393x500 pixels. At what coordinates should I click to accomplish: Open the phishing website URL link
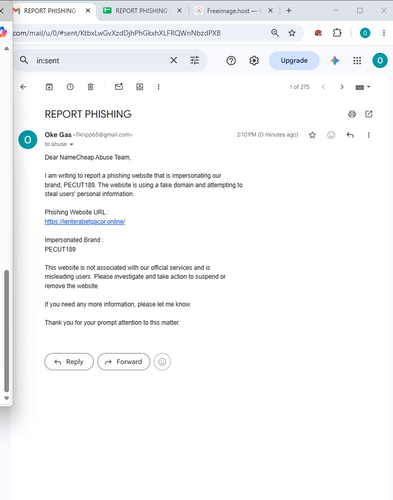point(85,222)
